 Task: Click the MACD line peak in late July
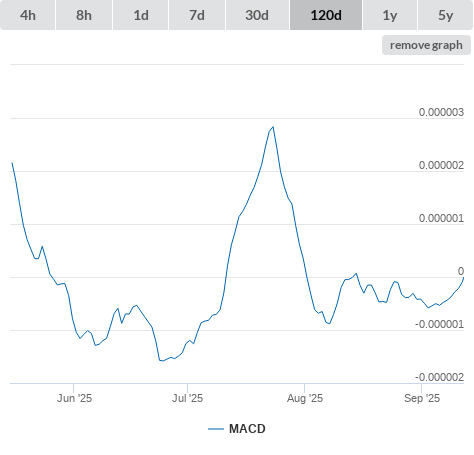[x=273, y=127]
